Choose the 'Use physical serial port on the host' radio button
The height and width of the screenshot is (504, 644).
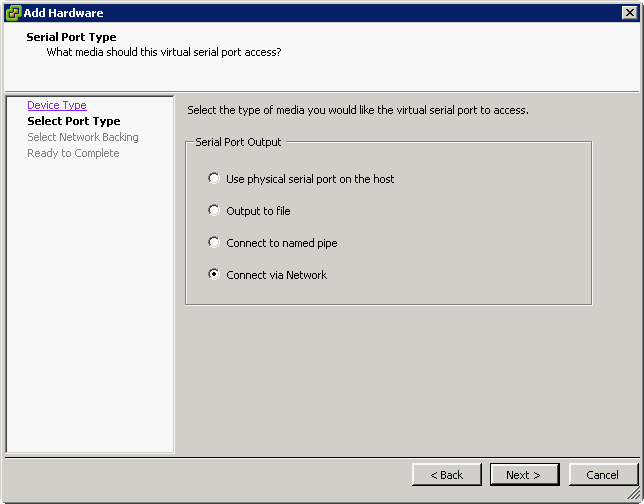point(214,178)
